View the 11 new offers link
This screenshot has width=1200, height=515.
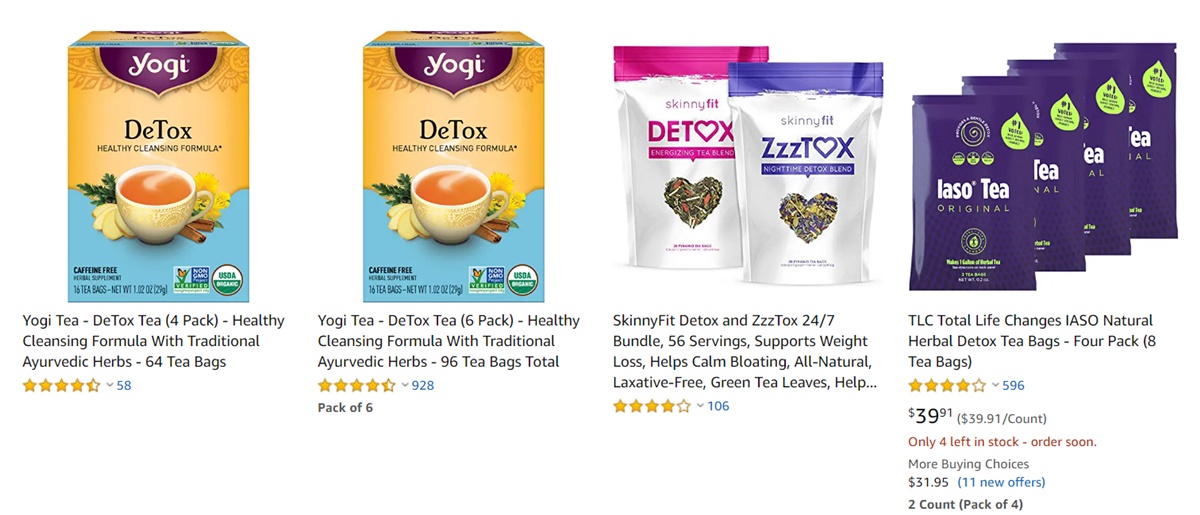pyautogui.click(x=1001, y=482)
